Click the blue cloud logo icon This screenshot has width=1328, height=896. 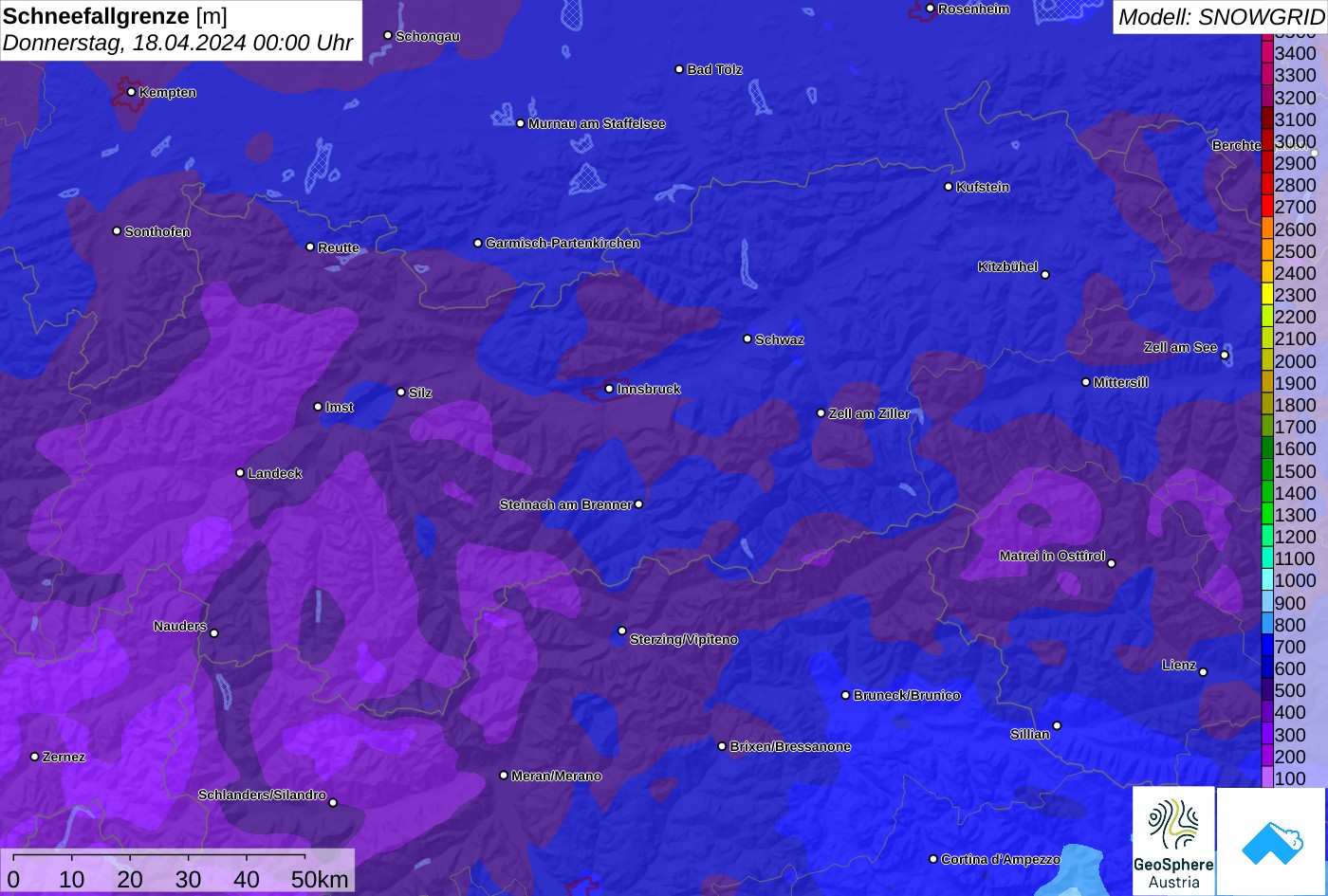click(x=1271, y=842)
